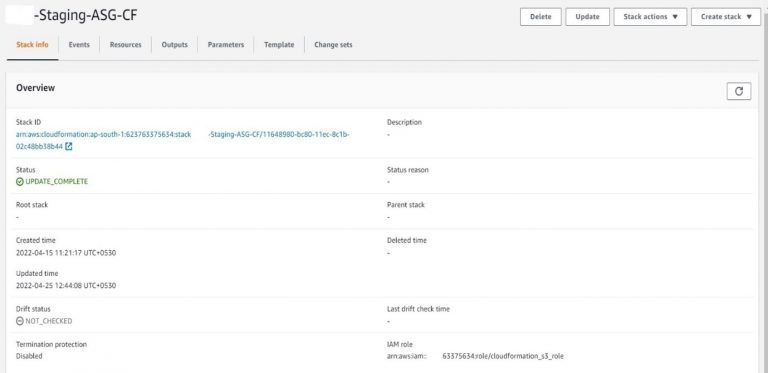Click the green UPDATE_COMPLETE check icon

pyautogui.click(x=20, y=182)
